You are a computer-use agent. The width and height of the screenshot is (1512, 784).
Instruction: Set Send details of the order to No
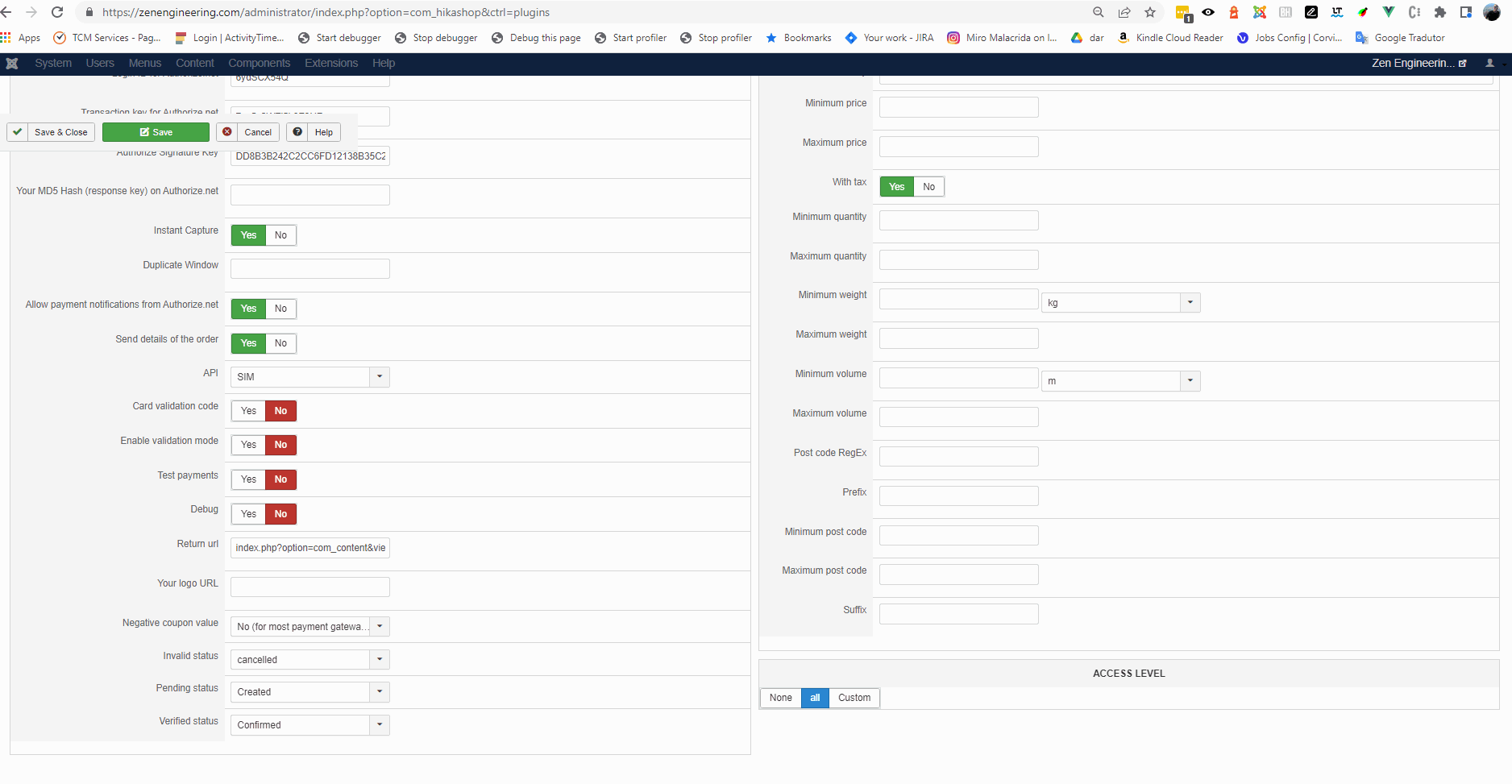click(280, 343)
